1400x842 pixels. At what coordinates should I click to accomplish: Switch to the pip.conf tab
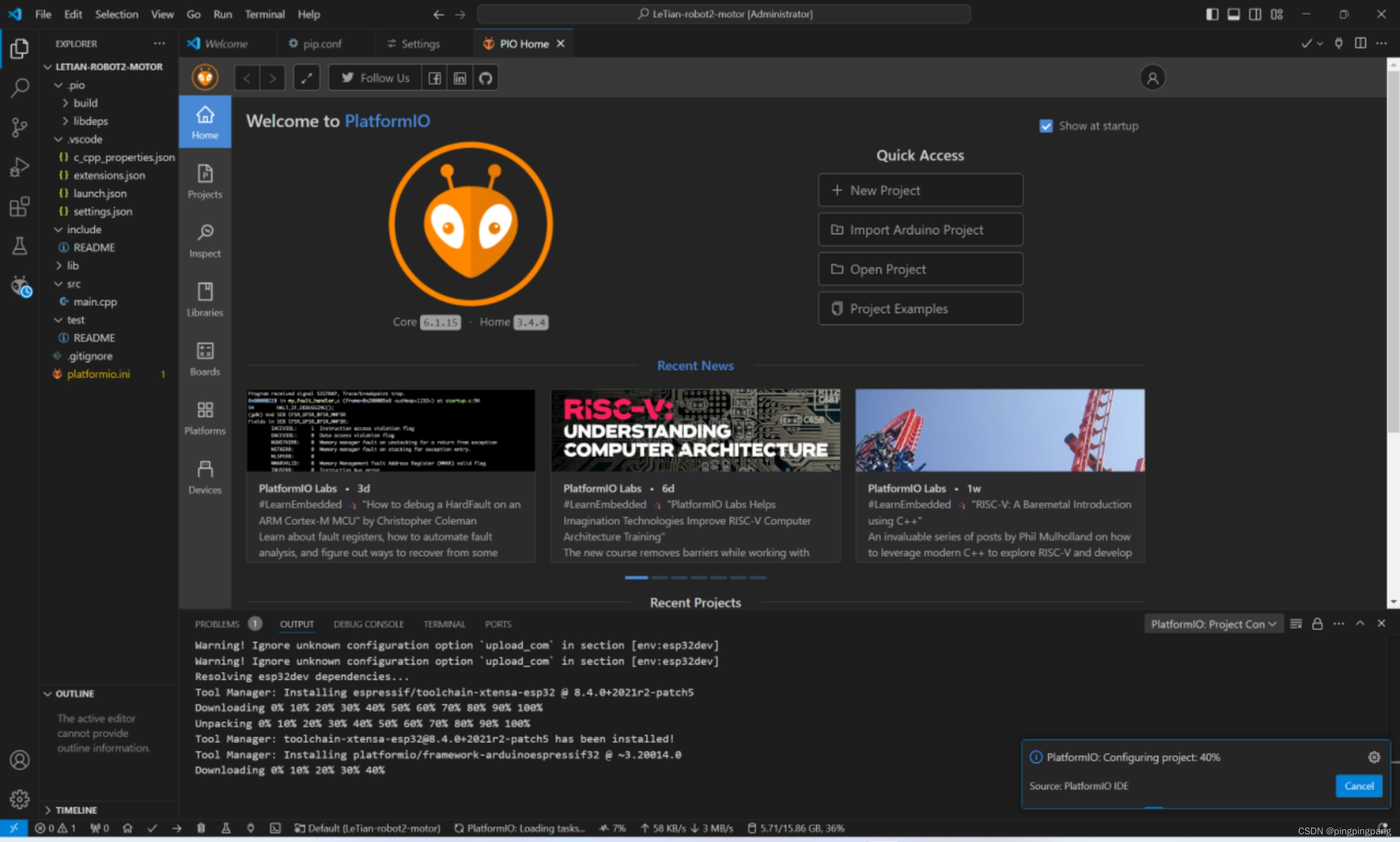tap(322, 44)
